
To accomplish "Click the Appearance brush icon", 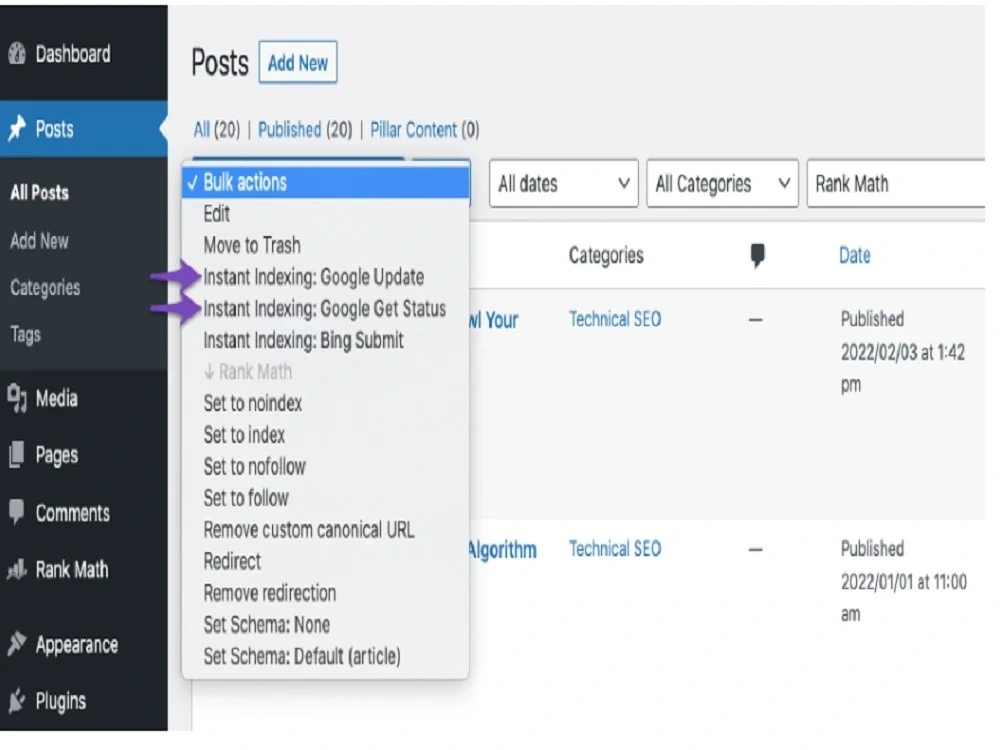I will pos(17,644).
